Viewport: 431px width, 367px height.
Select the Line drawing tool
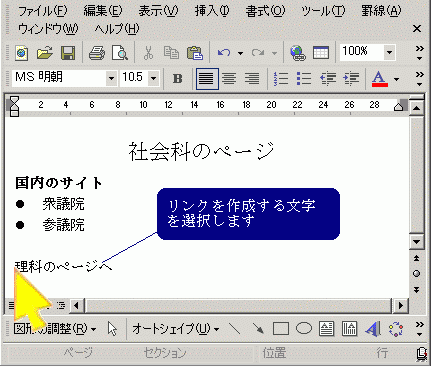point(235,329)
